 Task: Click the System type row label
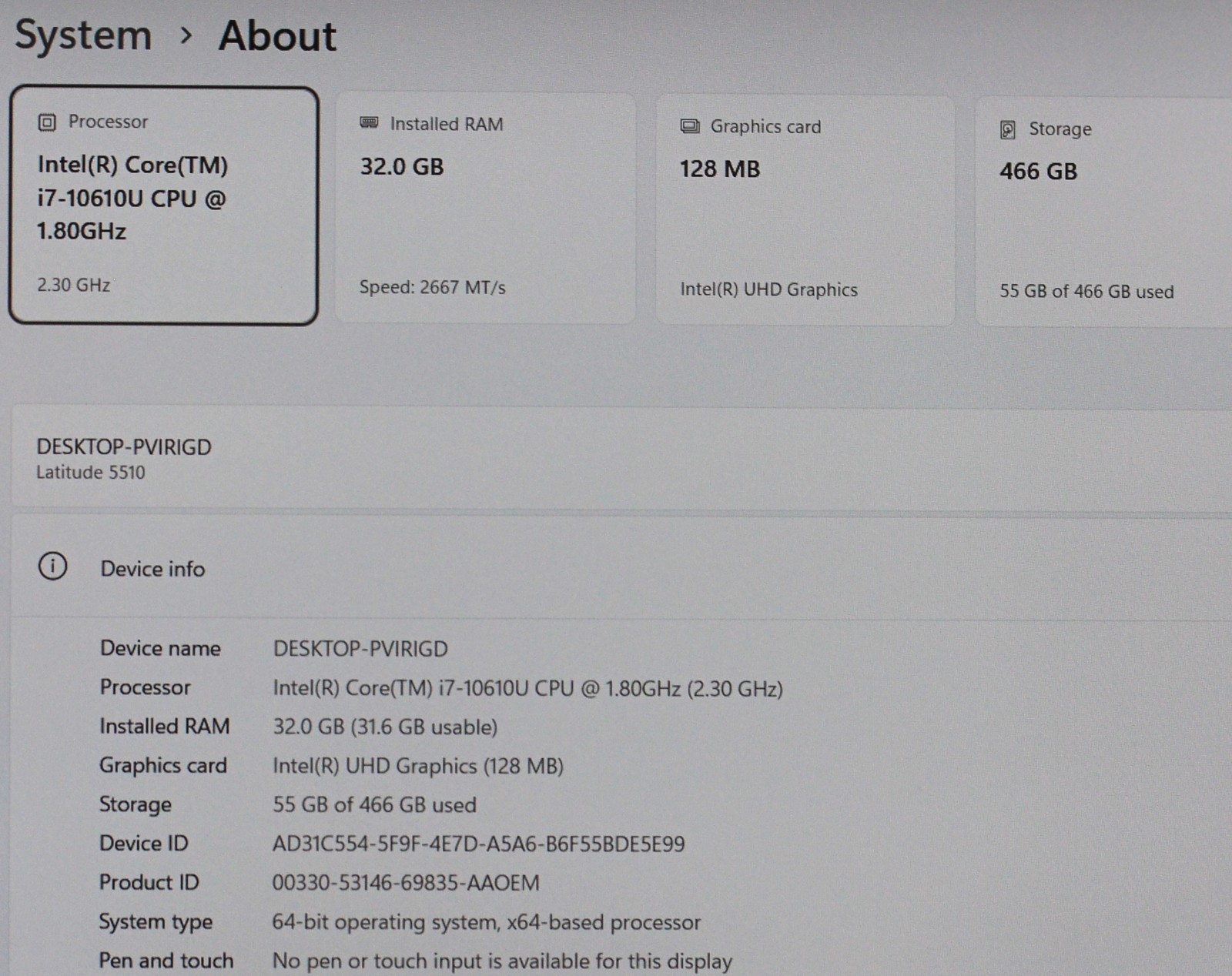[x=156, y=922]
